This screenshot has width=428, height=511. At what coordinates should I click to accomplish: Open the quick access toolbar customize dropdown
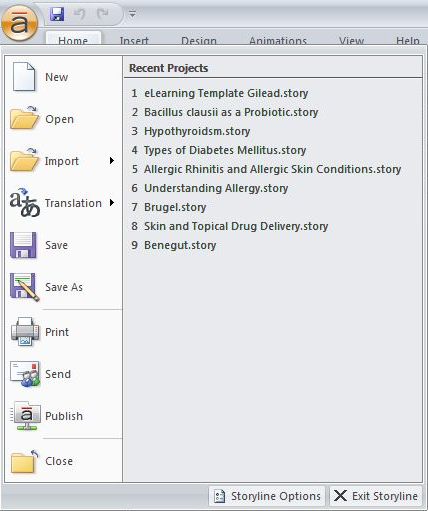[x=132, y=14]
